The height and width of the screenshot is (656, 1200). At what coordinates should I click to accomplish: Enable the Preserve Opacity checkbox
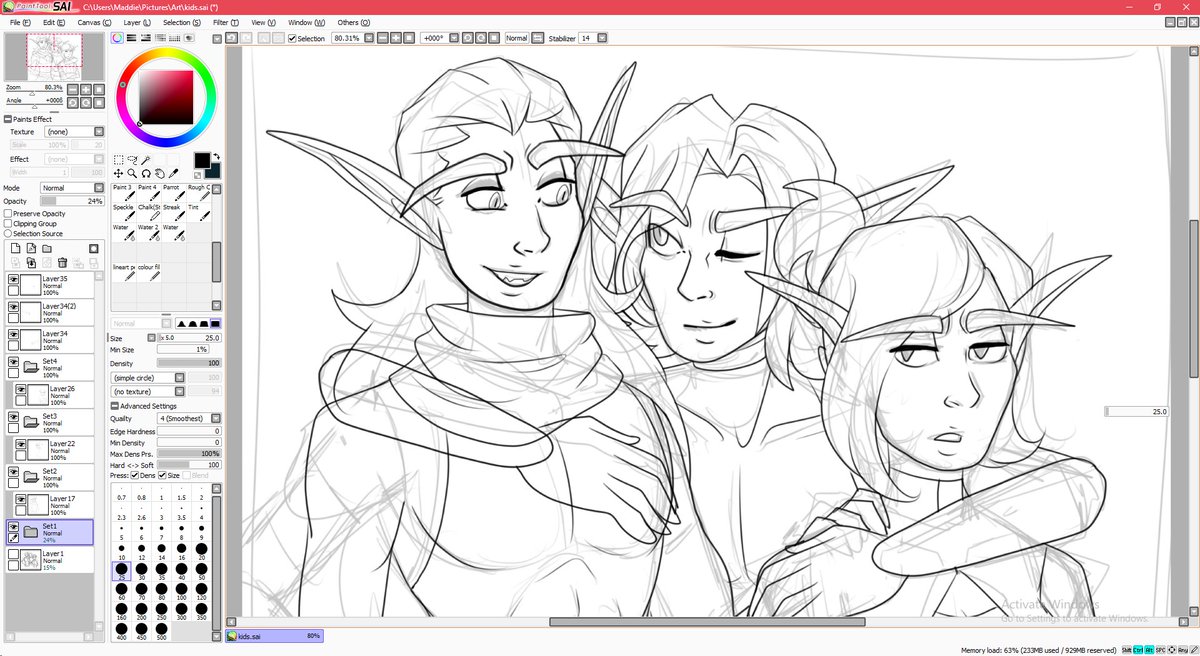click(x=8, y=213)
